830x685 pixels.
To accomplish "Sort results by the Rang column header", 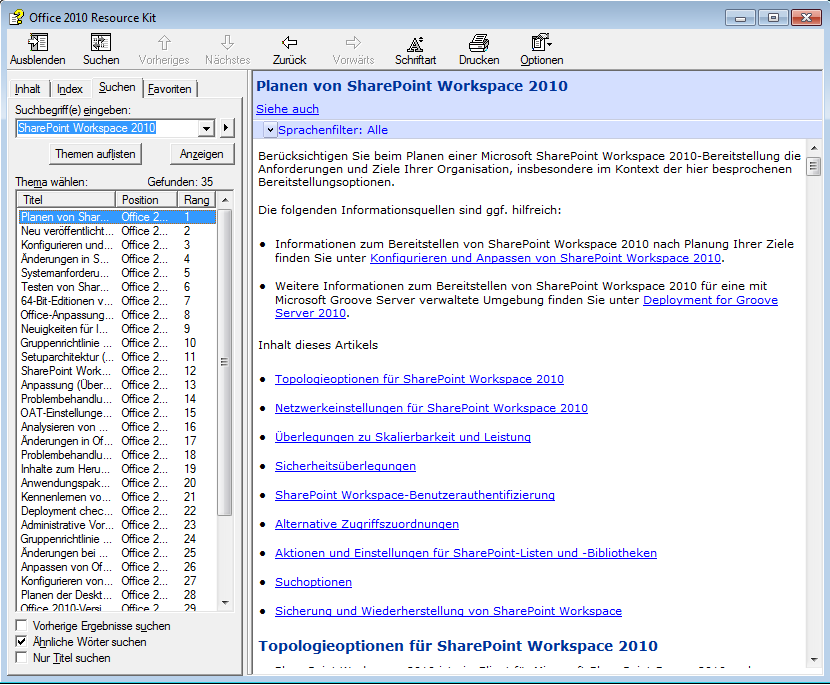I will tap(196, 200).
